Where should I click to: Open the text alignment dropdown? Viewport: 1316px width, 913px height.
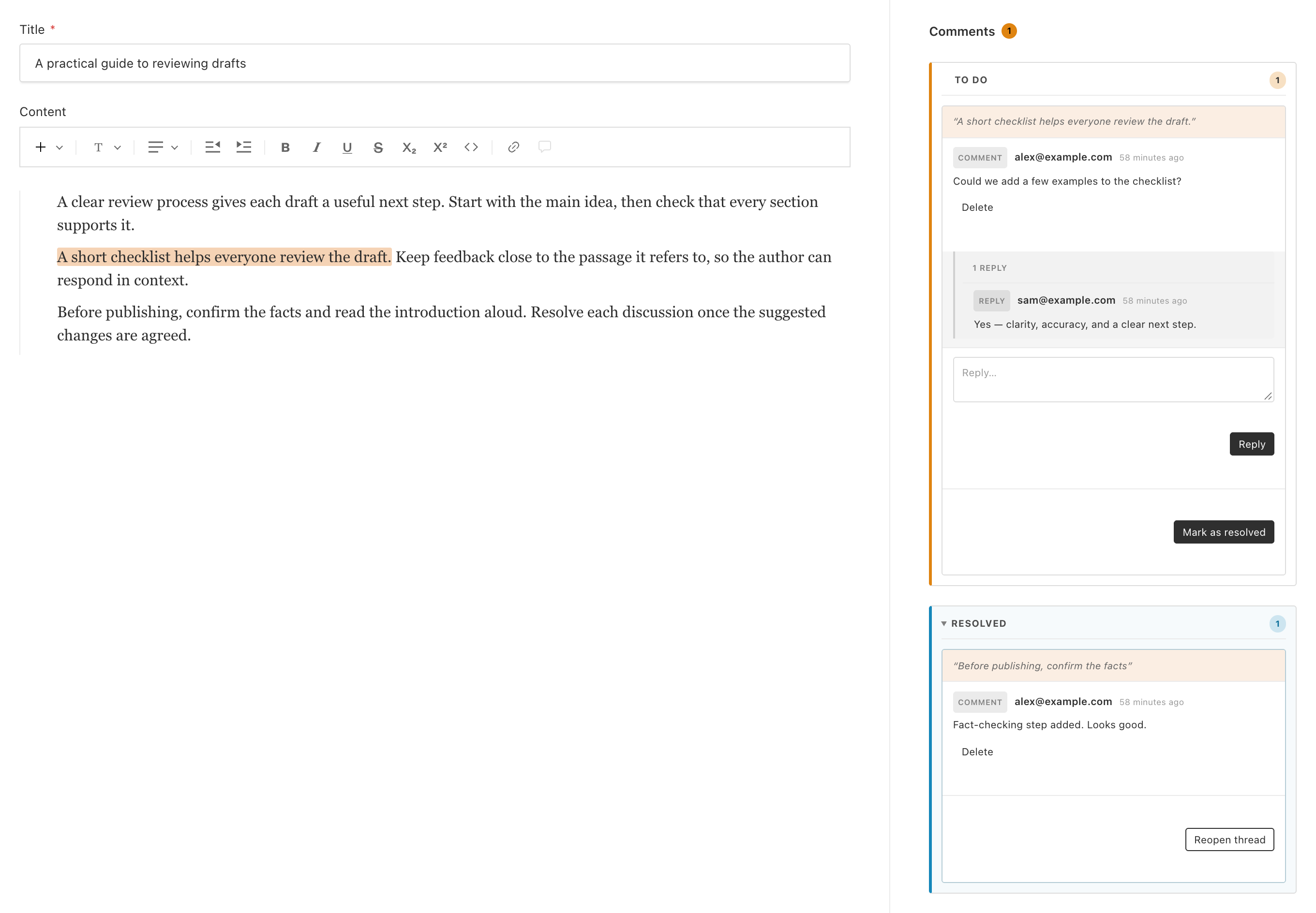click(x=163, y=147)
